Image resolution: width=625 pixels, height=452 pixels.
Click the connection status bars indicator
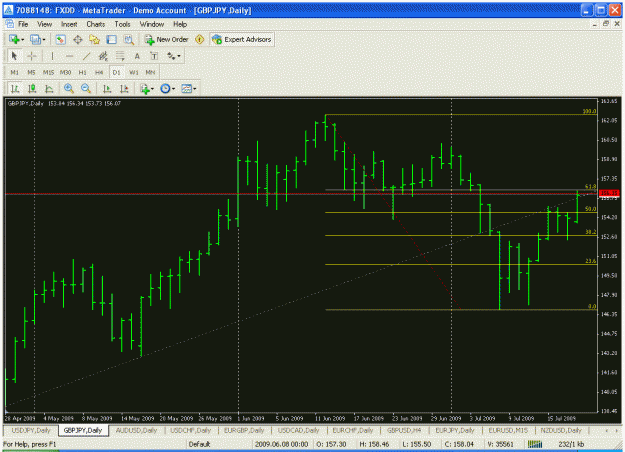tap(535, 444)
